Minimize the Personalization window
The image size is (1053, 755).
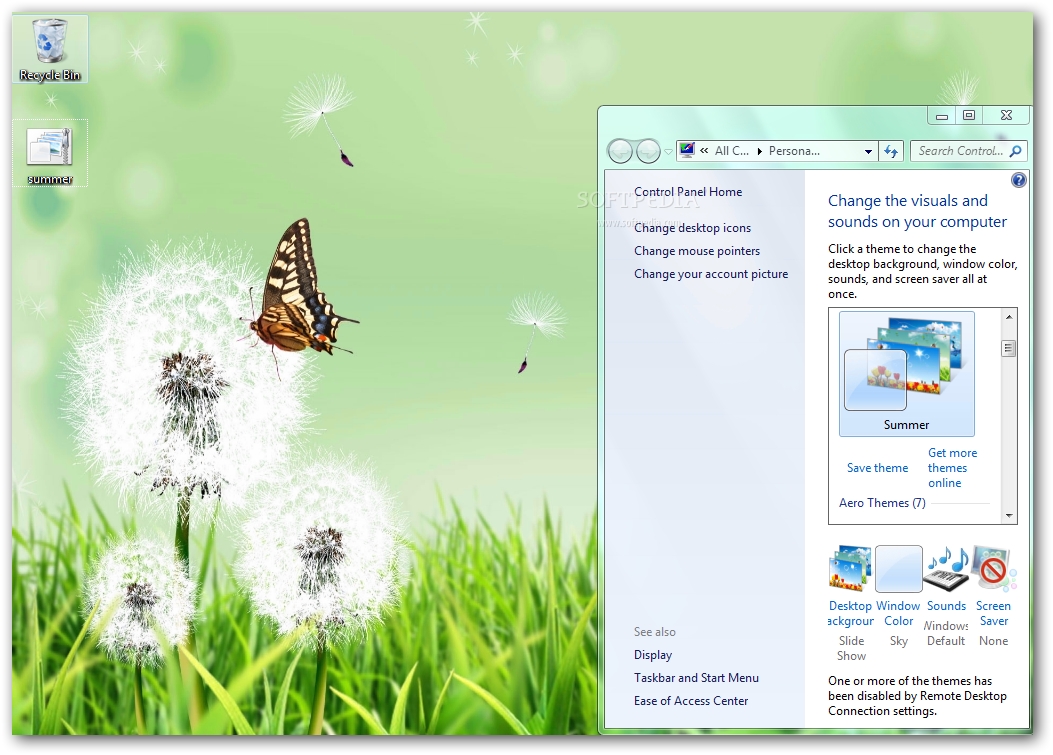(x=942, y=116)
